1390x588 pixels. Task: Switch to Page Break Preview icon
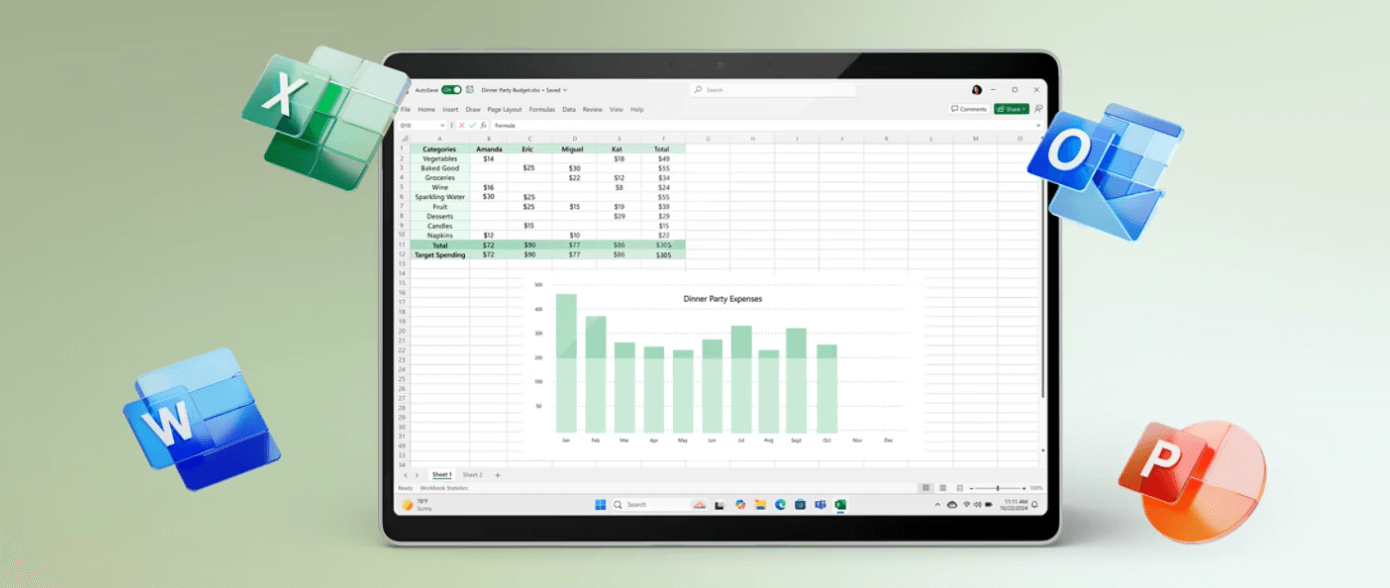(960, 488)
